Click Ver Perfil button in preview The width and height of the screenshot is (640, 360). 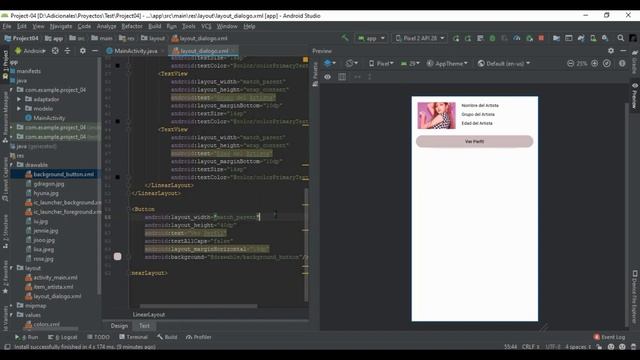(474, 141)
